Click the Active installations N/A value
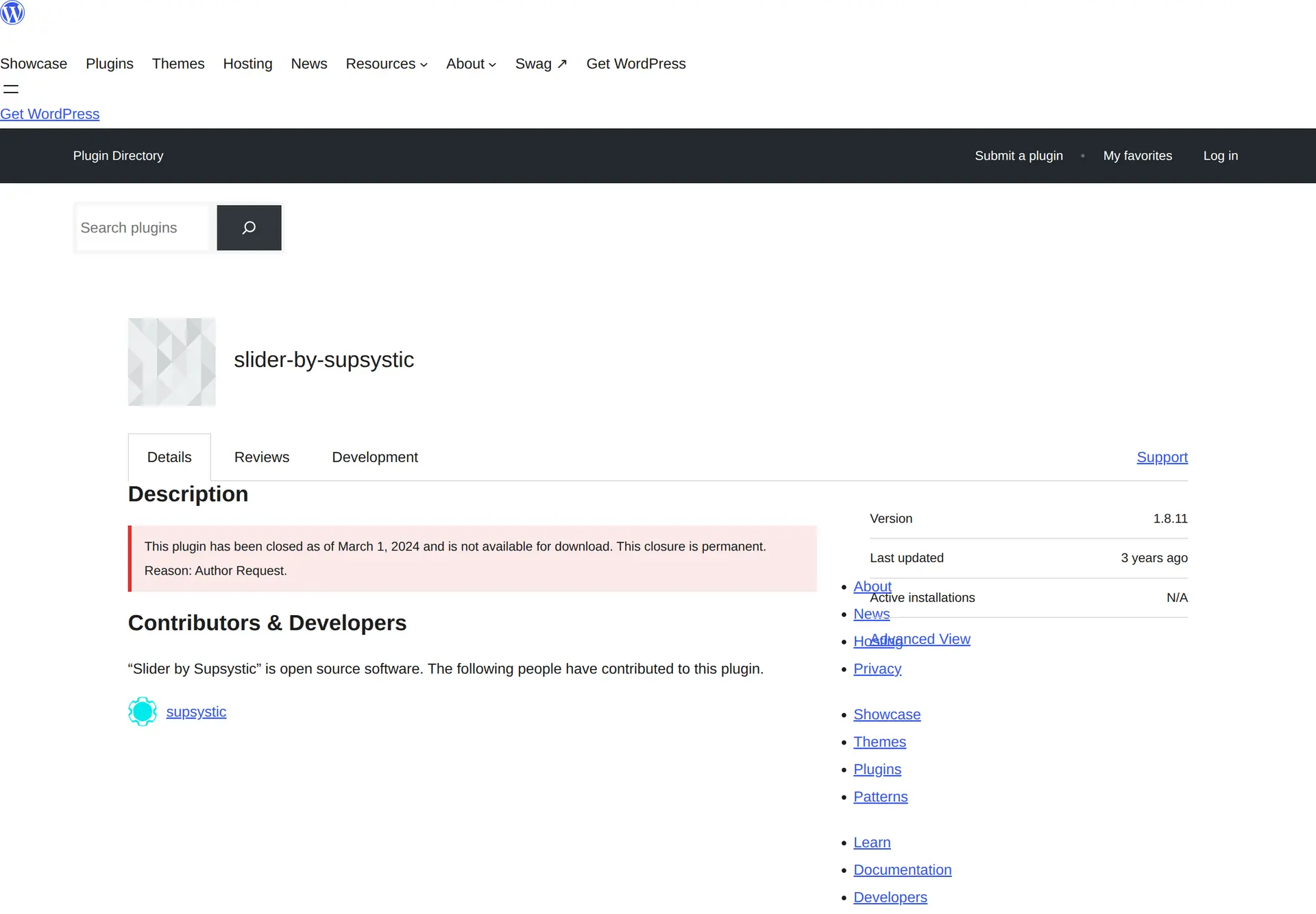This screenshot has width=1316, height=914. click(1177, 598)
